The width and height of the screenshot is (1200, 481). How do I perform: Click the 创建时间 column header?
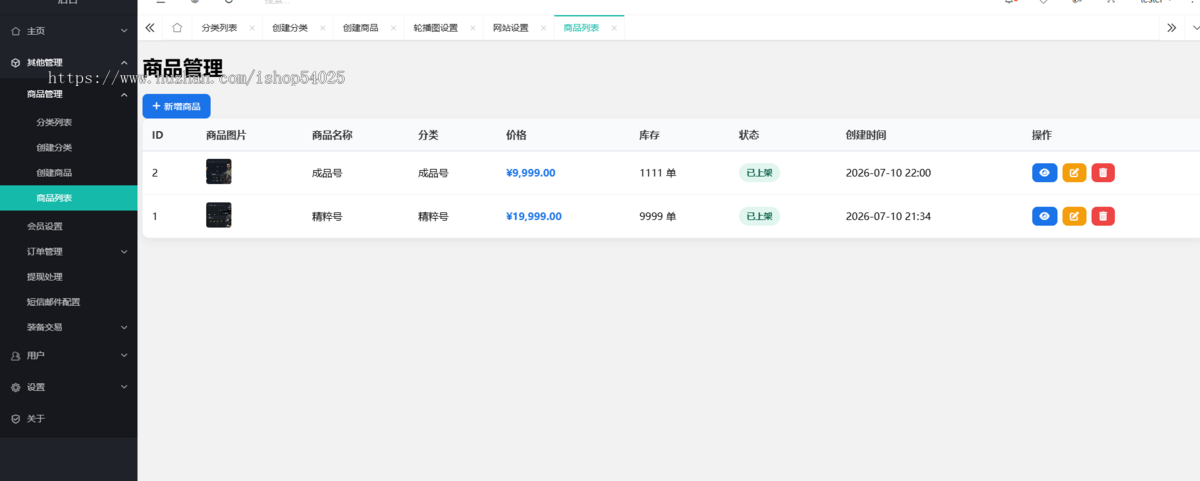866,135
